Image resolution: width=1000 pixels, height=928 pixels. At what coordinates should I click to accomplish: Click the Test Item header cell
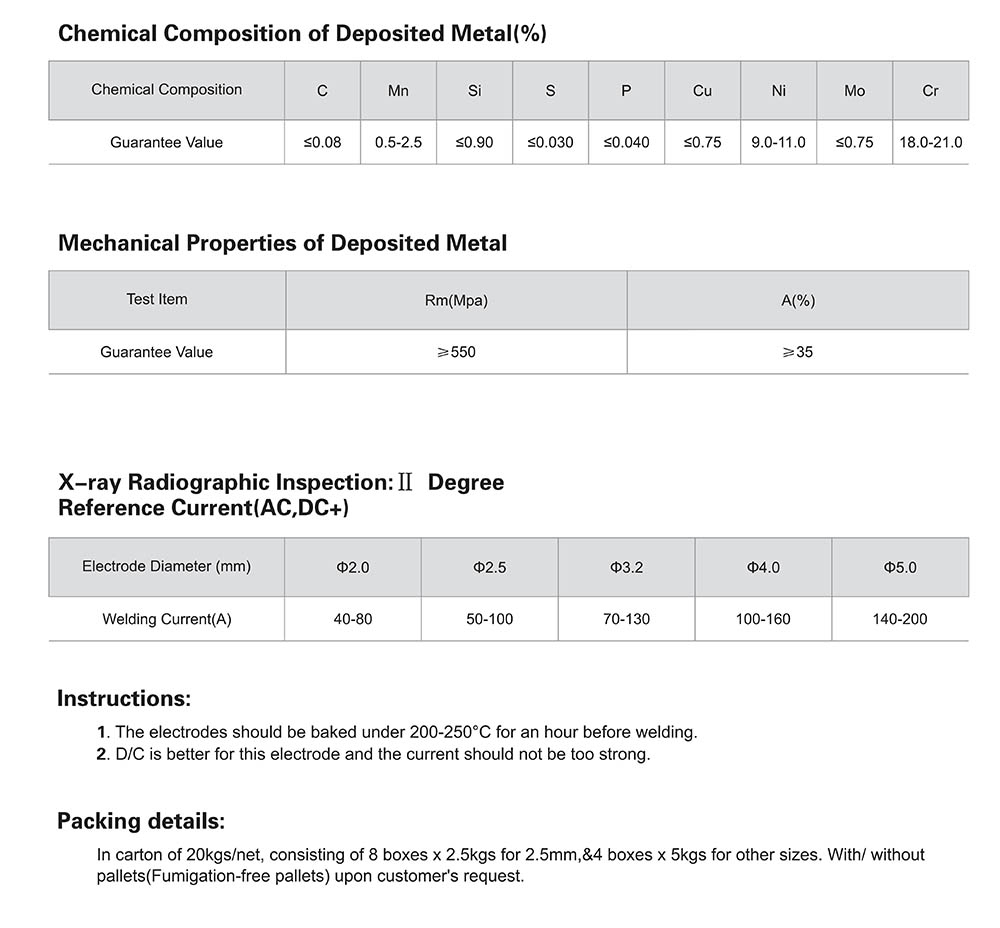click(157, 300)
